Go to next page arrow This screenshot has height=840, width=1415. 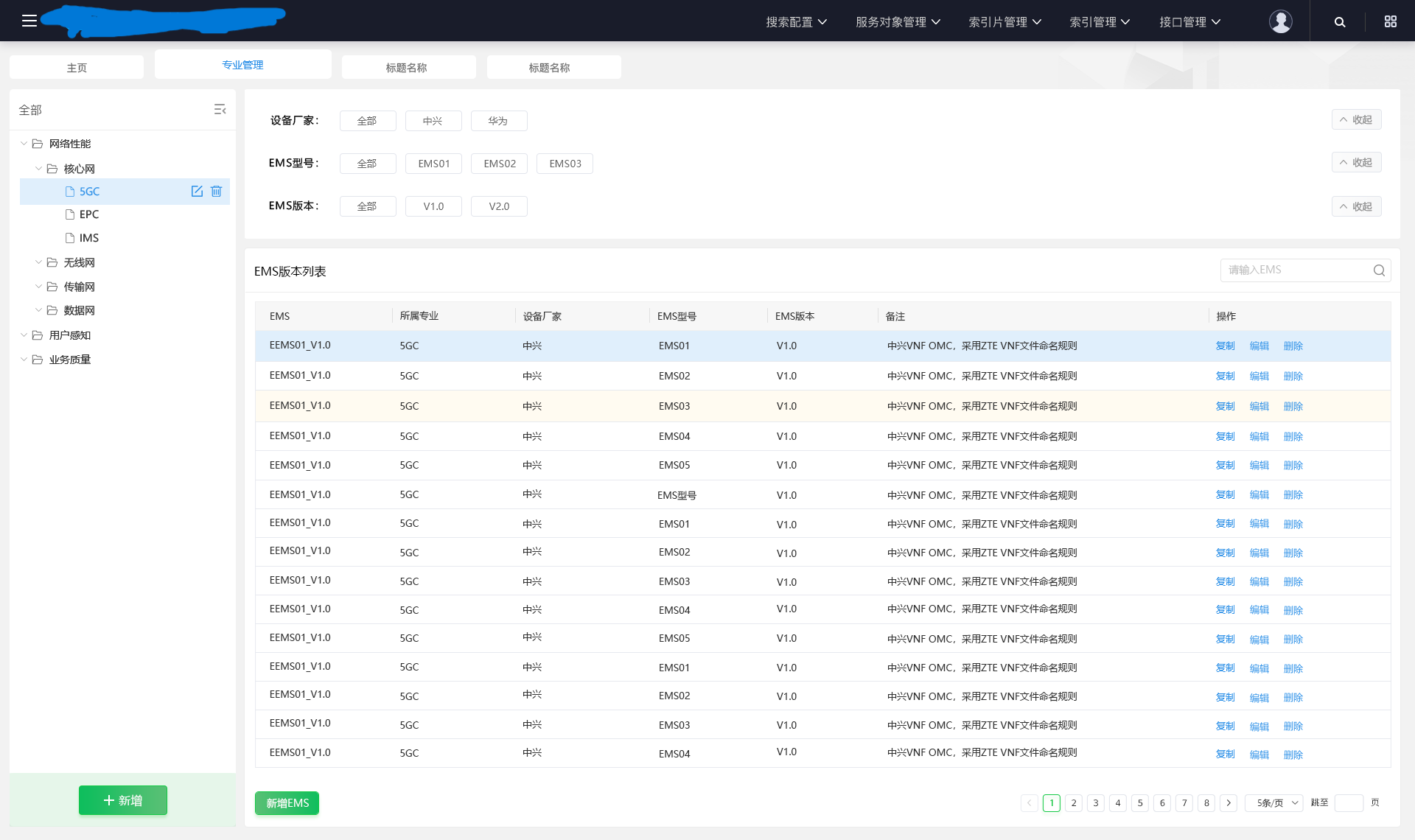pos(1229,803)
